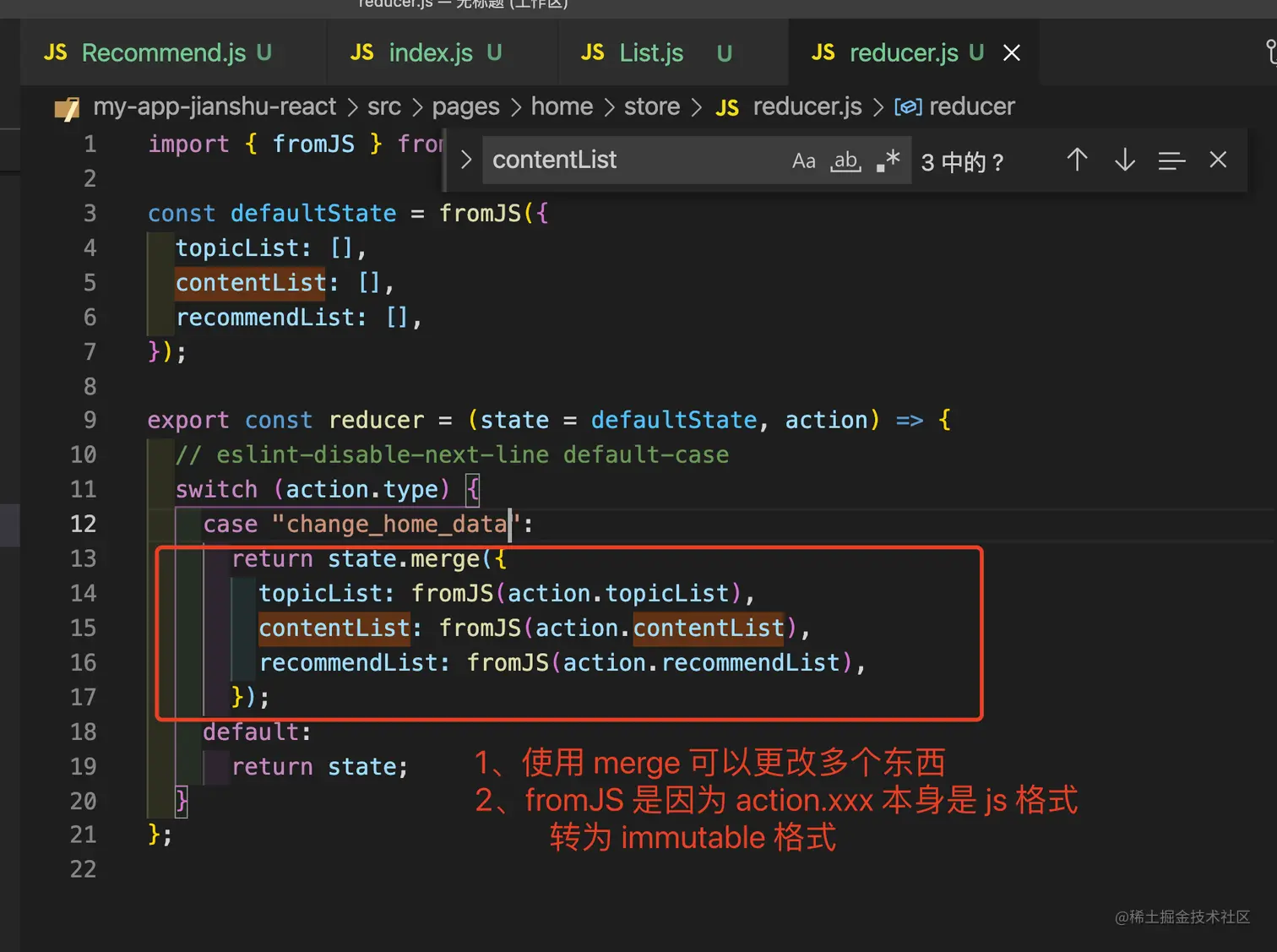Viewport: 1277px width, 952px height.
Task: Click the contentList search input field
Action: pos(633,160)
